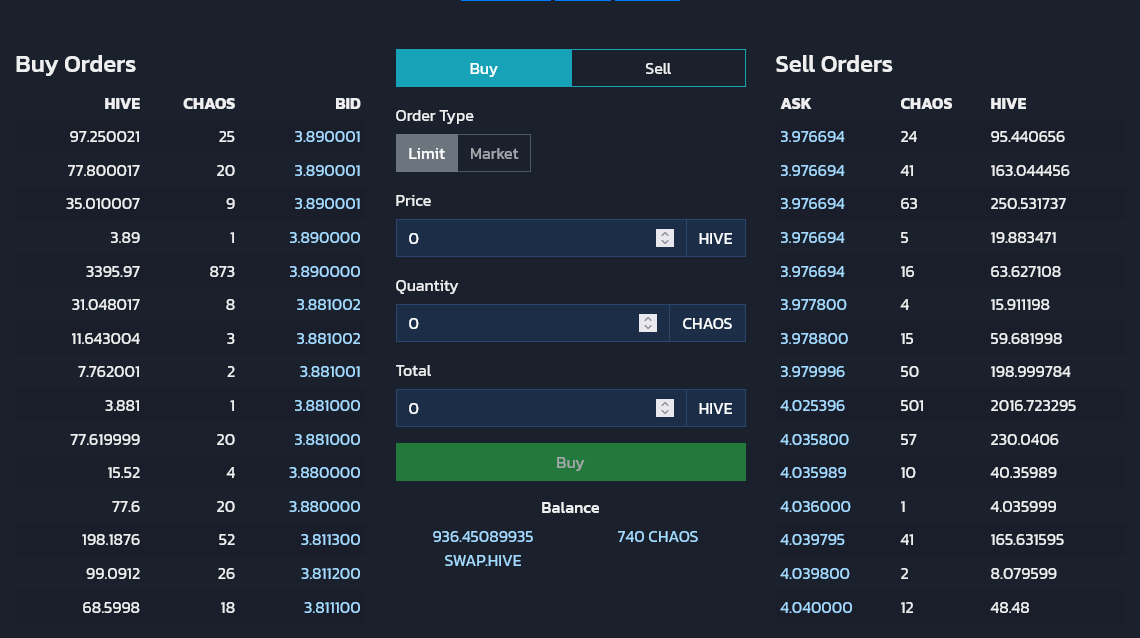This screenshot has height=638, width=1140.
Task: Select bid 3.880000 for 4 CHAOS
Action: coord(324,472)
